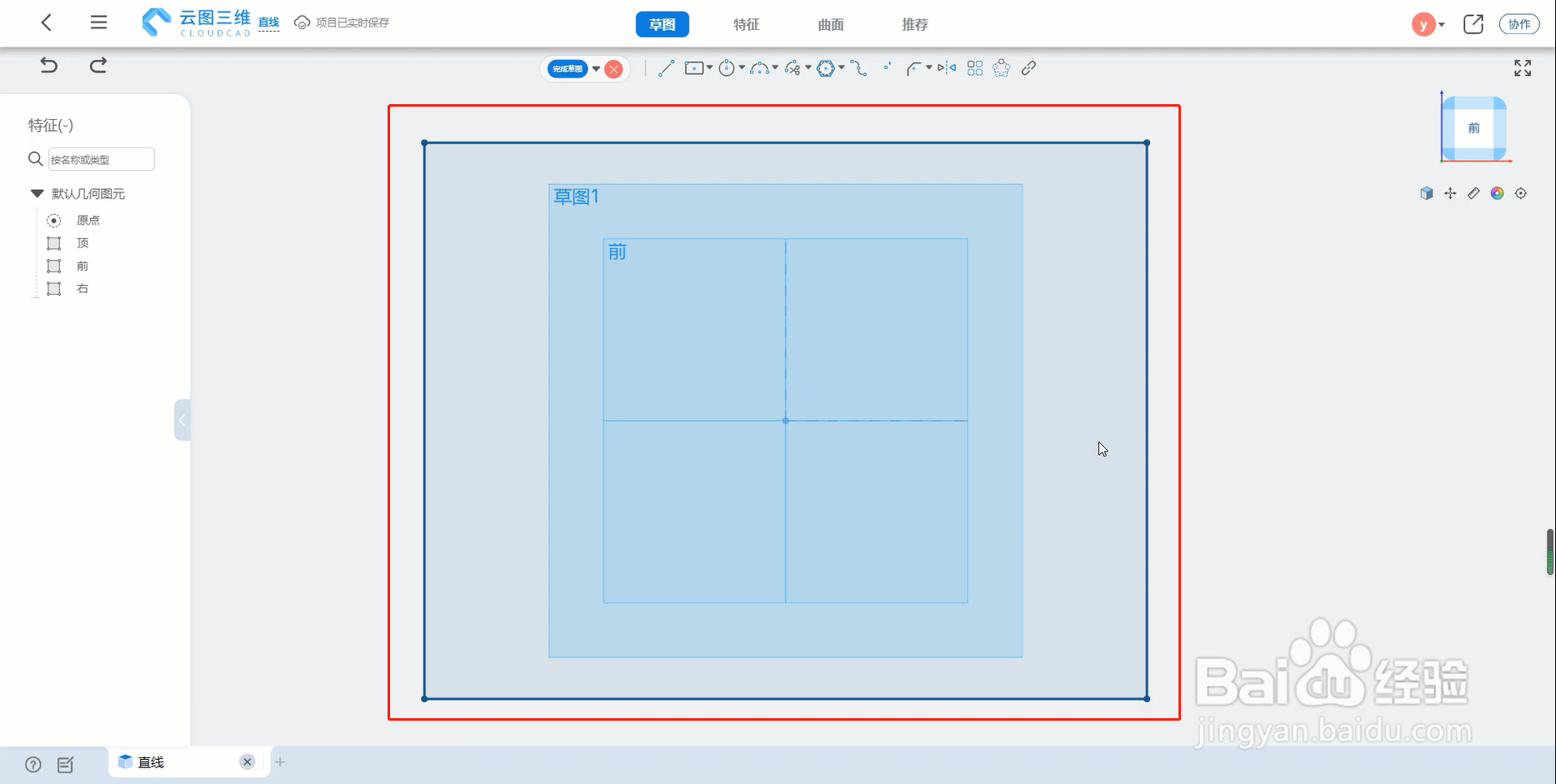This screenshot has width=1556, height=784.
Task: Switch to the 推荐 tab
Action: click(914, 24)
